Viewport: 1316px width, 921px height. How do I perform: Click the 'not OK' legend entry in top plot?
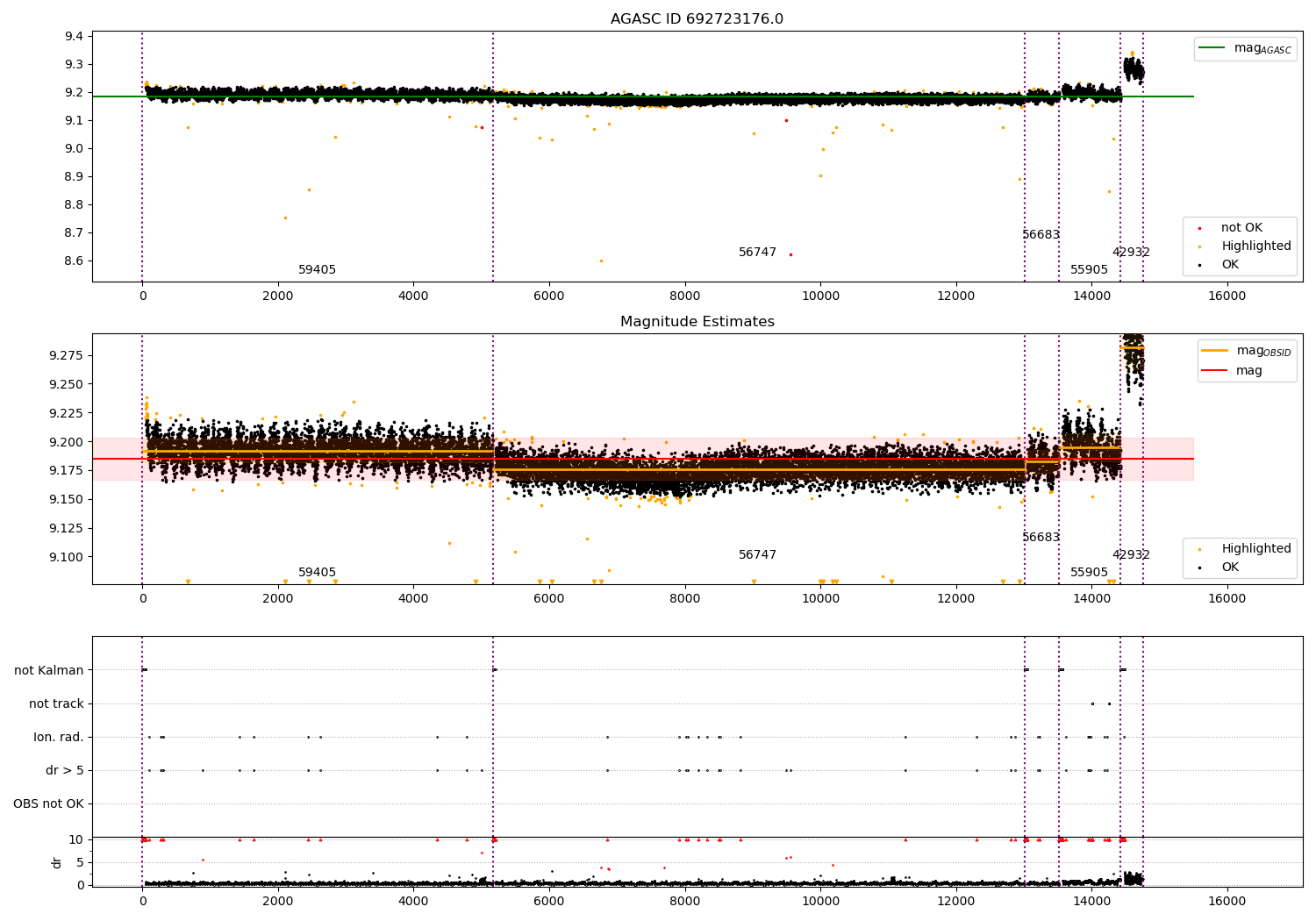[x=1231, y=228]
